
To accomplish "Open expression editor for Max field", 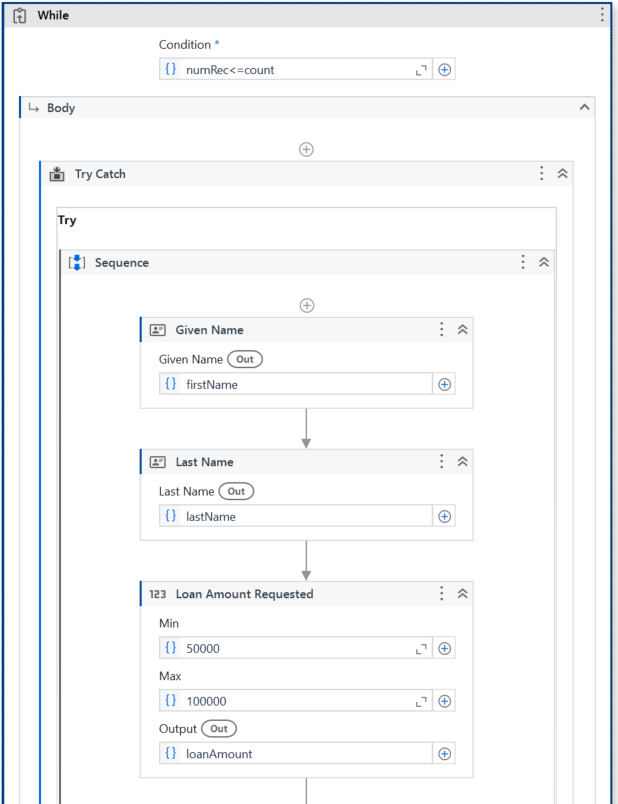I will click(421, 701).
